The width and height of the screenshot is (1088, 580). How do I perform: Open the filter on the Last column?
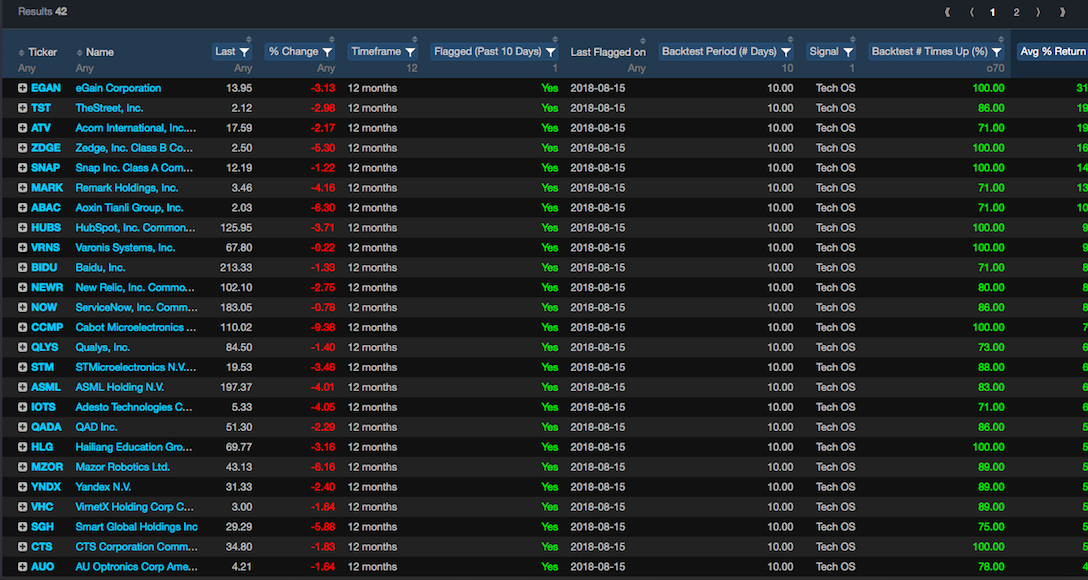click(x=244, y=52)
